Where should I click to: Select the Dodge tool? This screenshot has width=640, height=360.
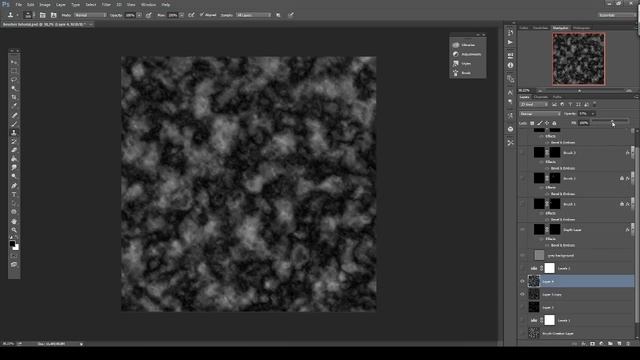pyautogui.click(x=14, y=176)
